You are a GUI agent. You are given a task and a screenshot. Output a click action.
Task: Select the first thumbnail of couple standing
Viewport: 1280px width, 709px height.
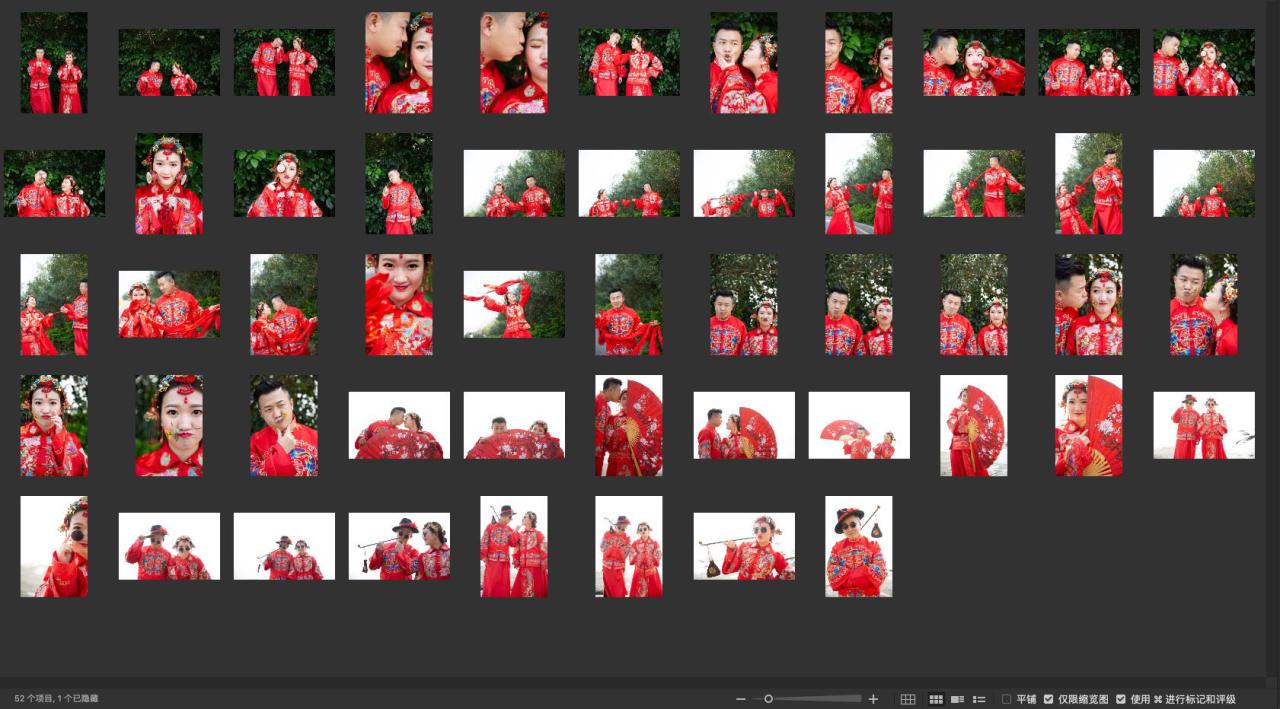tap(54, 62)
